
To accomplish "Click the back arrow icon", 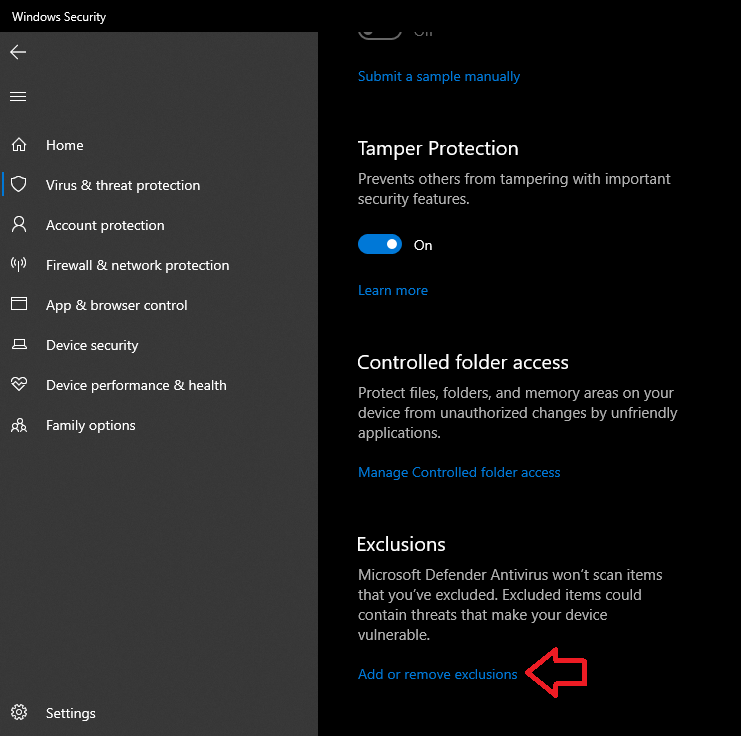I will coord(18,52).
